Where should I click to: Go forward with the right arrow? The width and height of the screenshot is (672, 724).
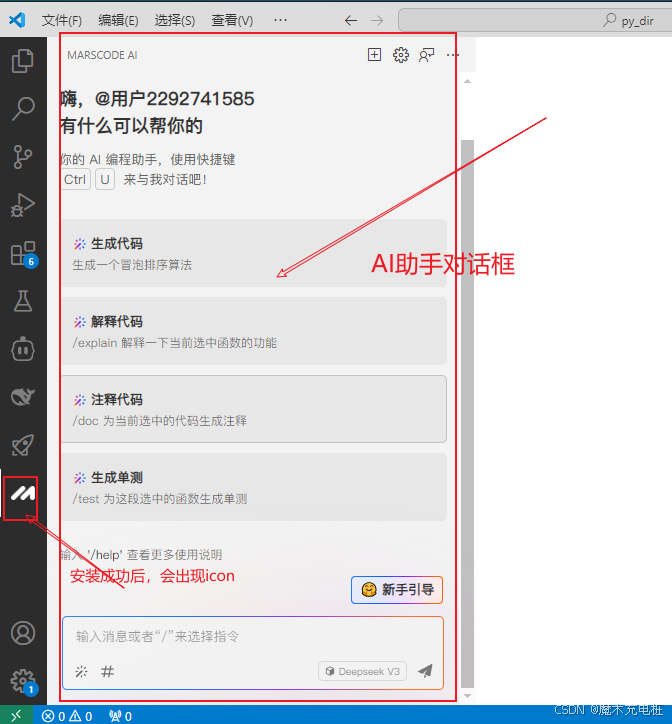tap(377, 20)
